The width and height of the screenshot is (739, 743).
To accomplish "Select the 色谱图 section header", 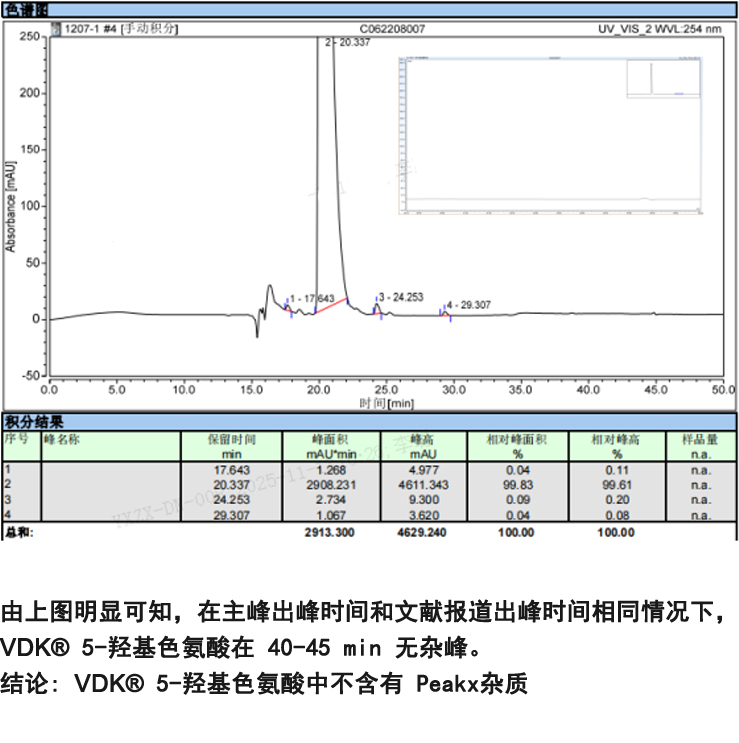I will [27, 10].
